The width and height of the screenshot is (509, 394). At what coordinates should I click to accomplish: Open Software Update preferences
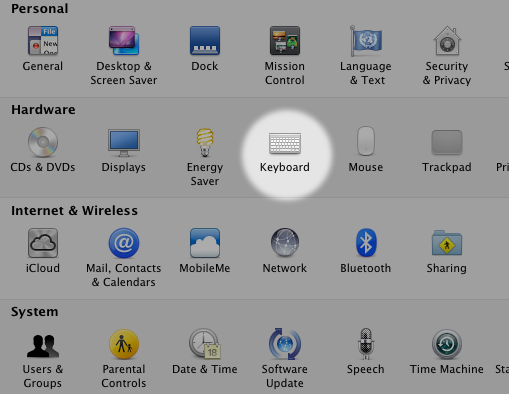[285, 344]
